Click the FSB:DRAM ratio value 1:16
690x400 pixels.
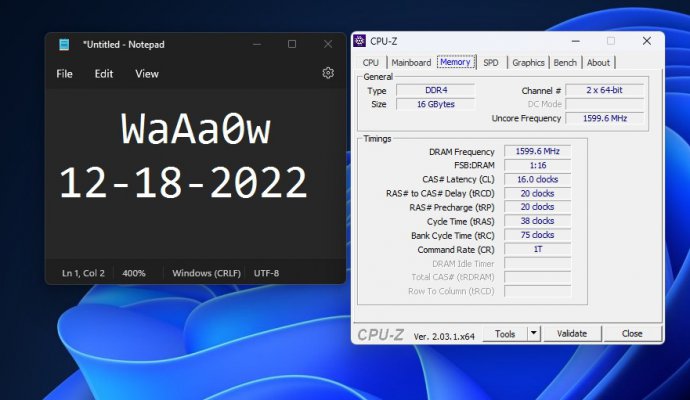point(537,165)
